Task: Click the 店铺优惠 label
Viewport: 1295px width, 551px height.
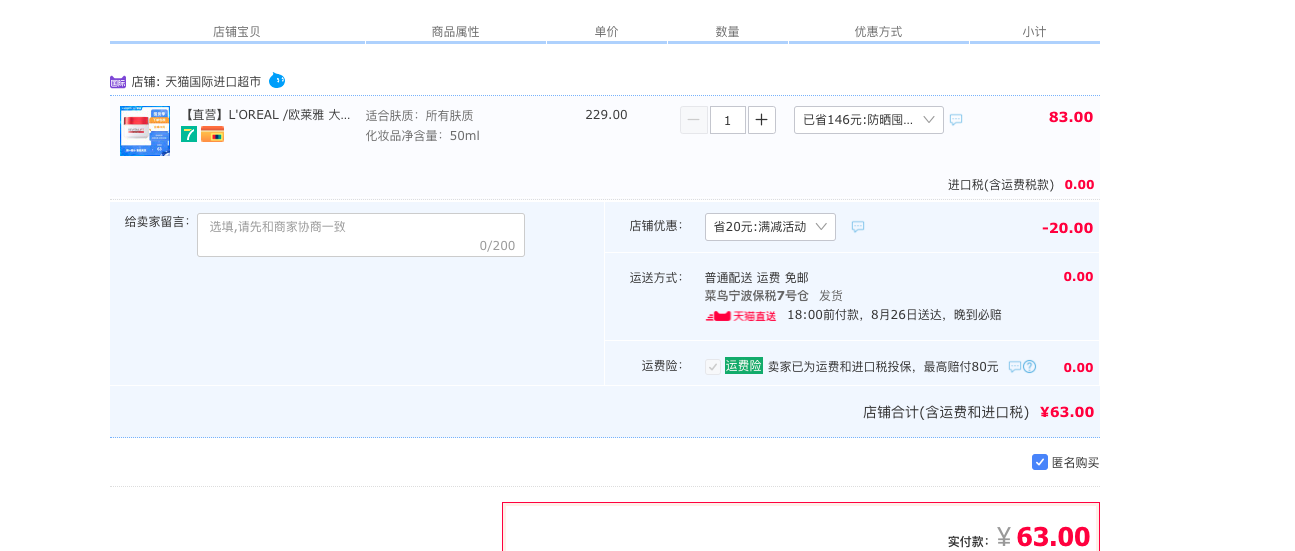Action: coord(656,226)
